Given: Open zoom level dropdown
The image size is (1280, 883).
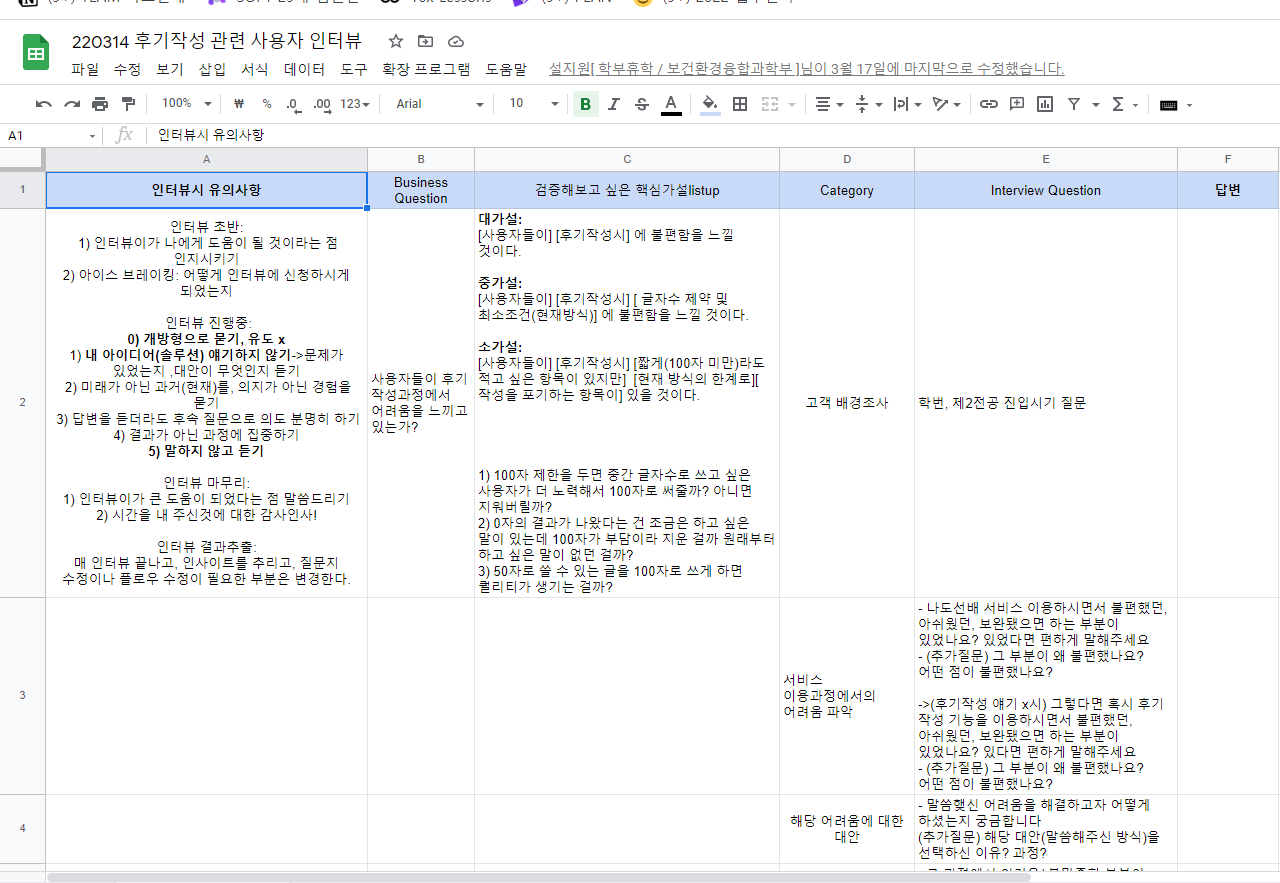Looking at the screenshot, I should [x=186, y=104].
